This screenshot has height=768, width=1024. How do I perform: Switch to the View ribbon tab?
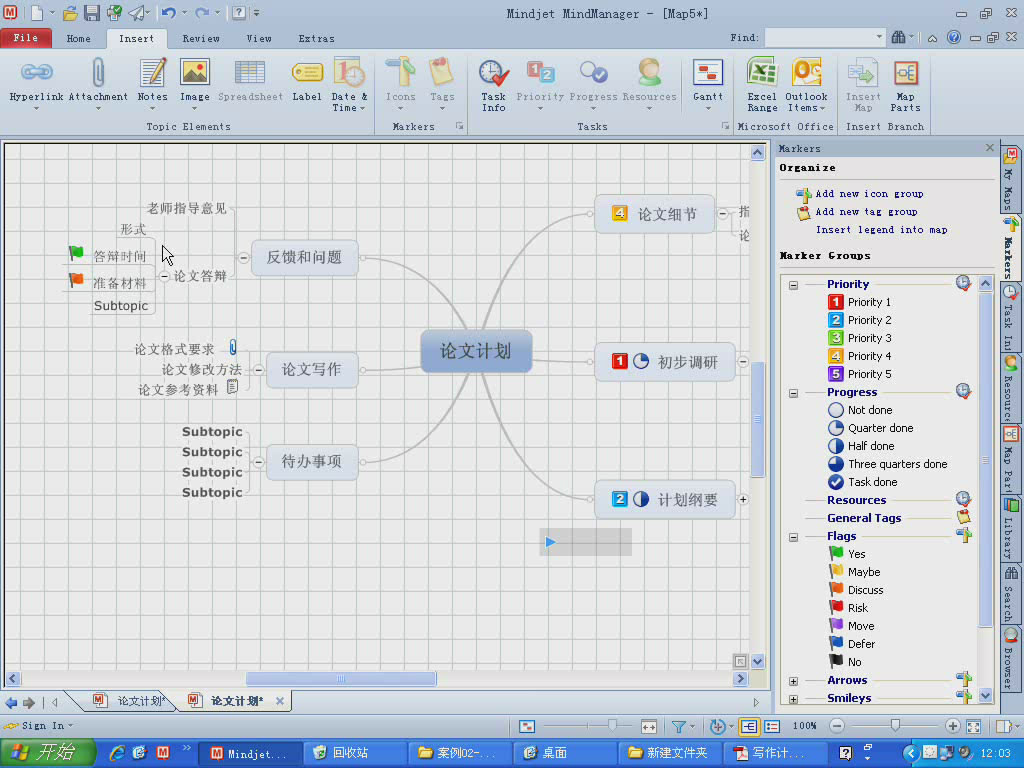[x=259, y=39]
